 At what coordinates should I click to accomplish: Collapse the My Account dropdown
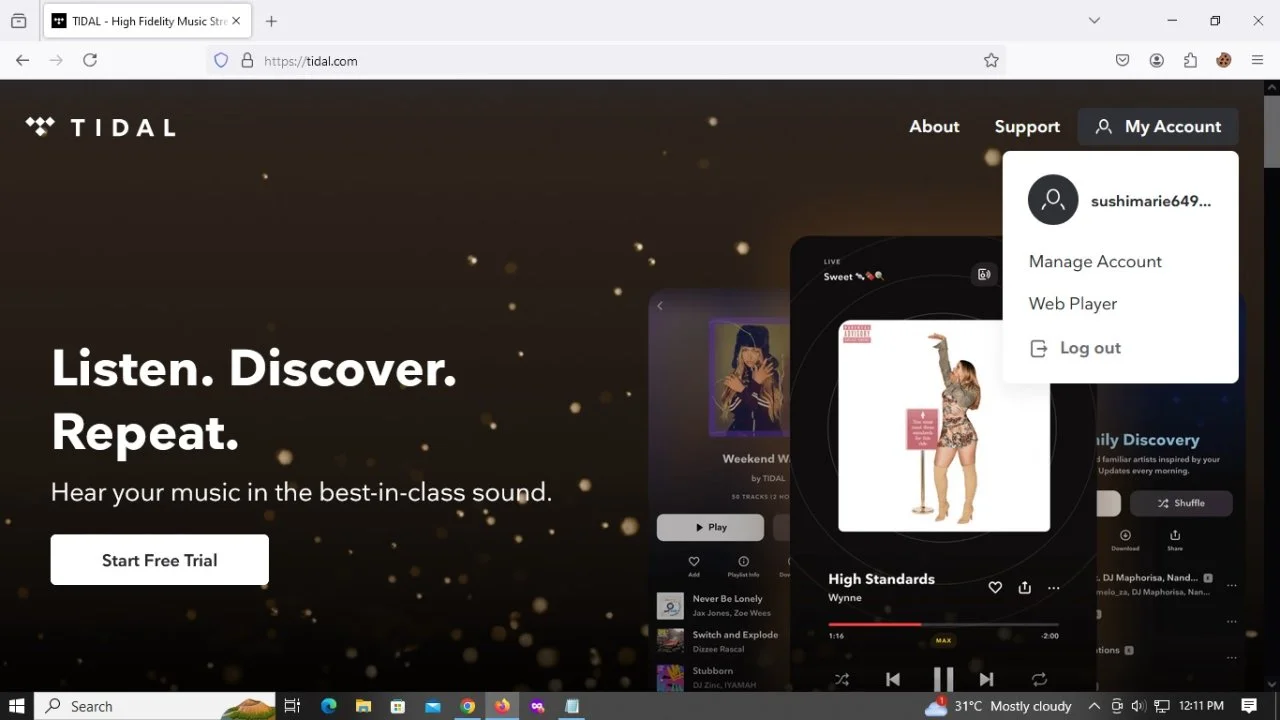[x=1158, y=127]
